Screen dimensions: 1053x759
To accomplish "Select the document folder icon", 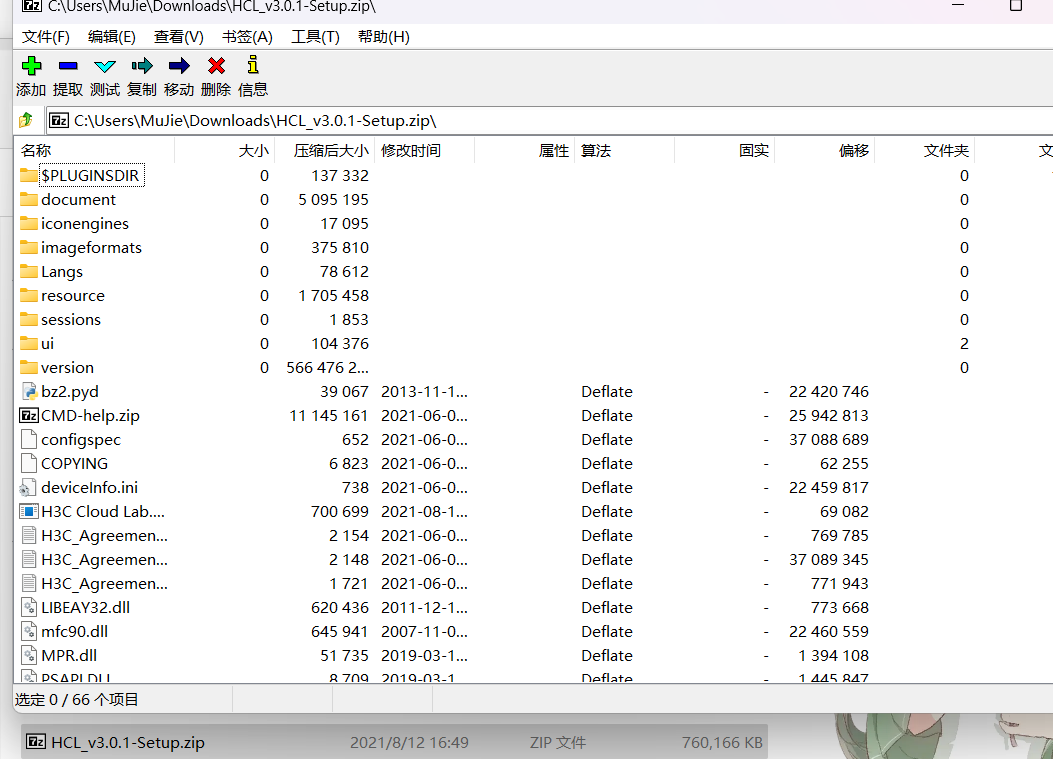I will tap(29, 199).
